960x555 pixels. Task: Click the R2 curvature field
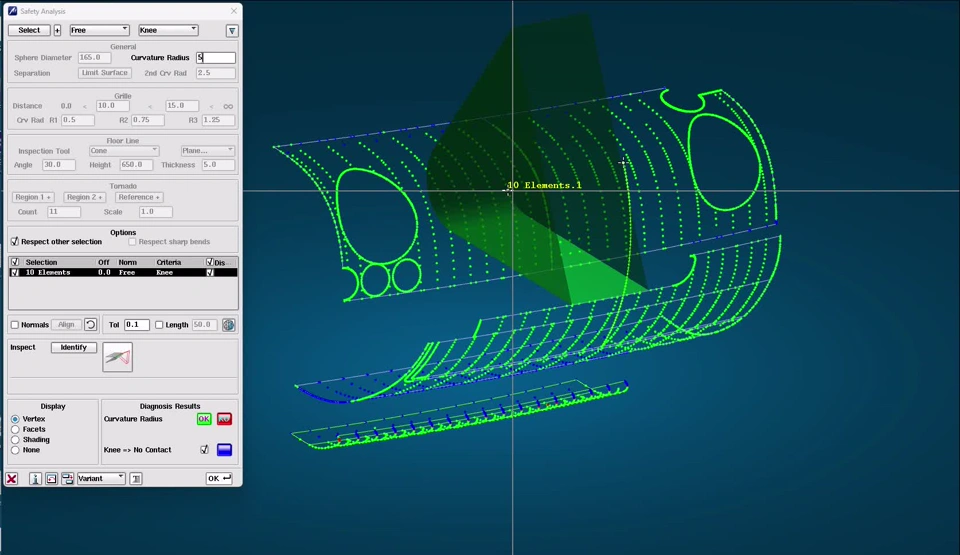coord(148,120)
